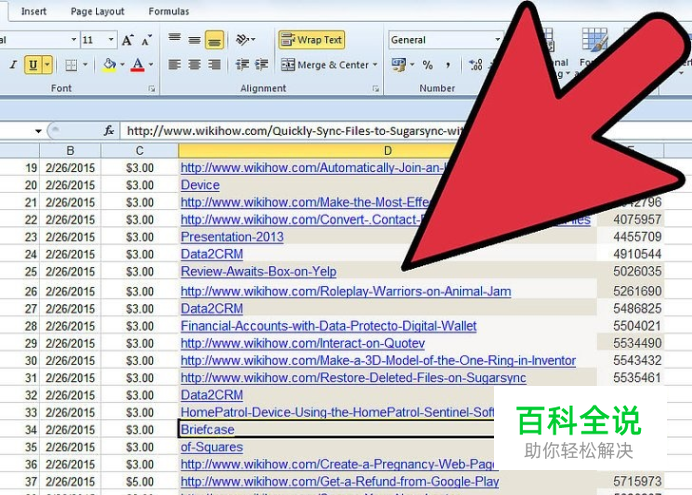This screenshot has height=495, width=692.
Task: Open underline style dropdown arrow
Action: click(47, 65)
